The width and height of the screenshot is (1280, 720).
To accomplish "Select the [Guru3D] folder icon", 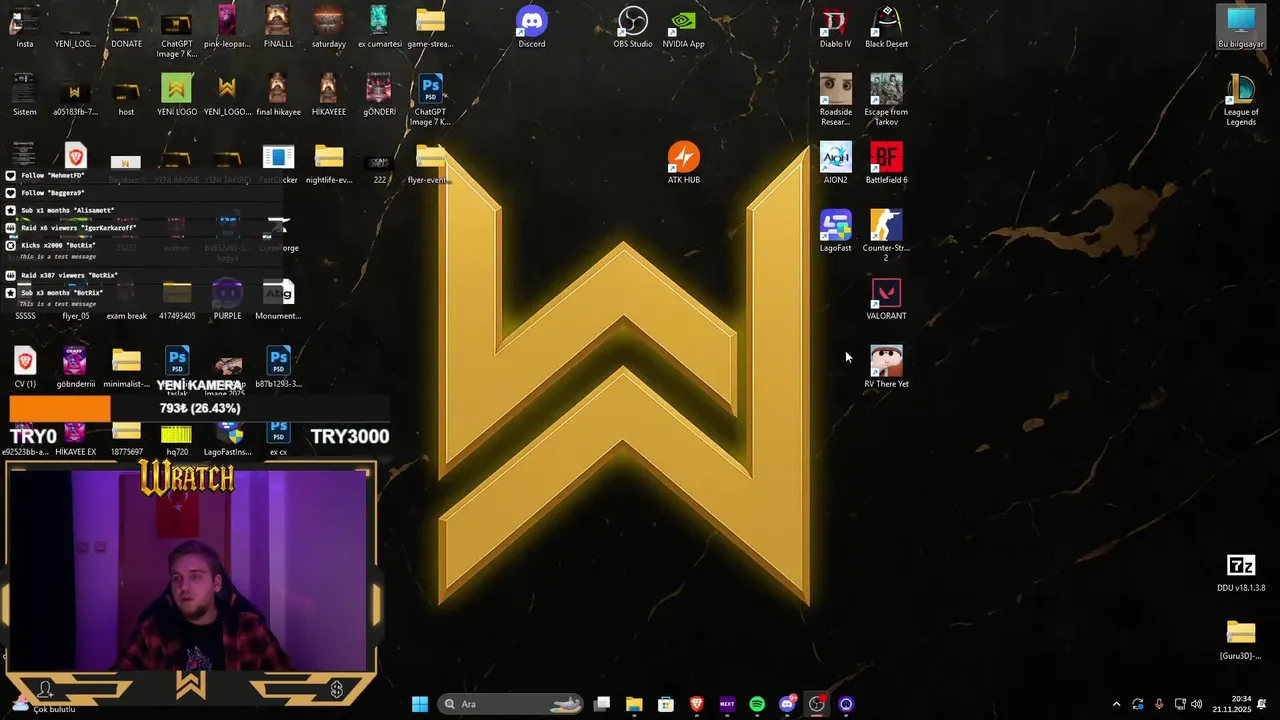I will [x=1241, y=640].
